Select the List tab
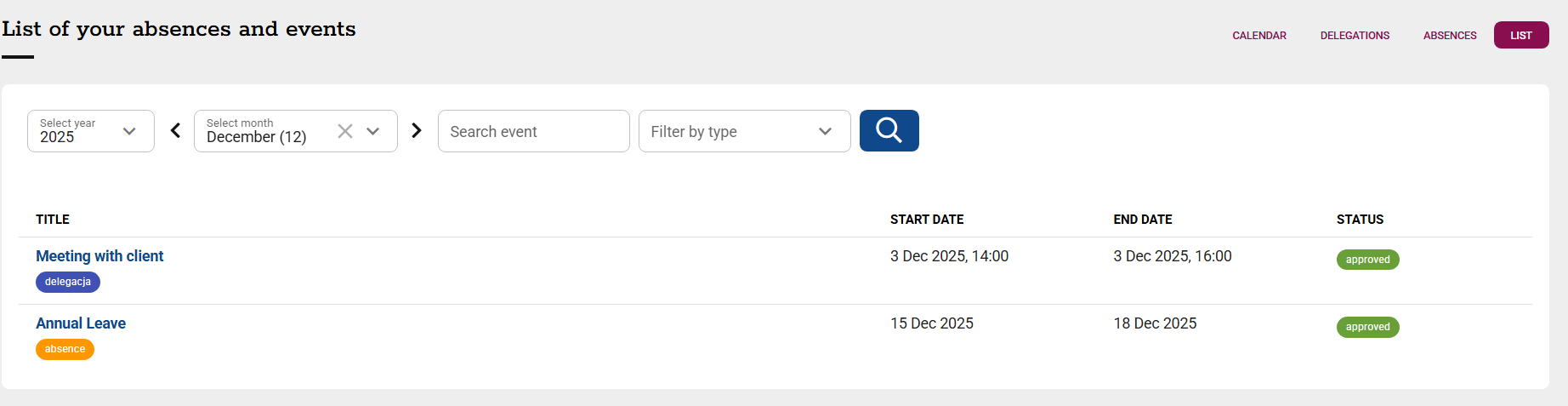Viewport: 1568px width, 406px height. click(1520, 35)
